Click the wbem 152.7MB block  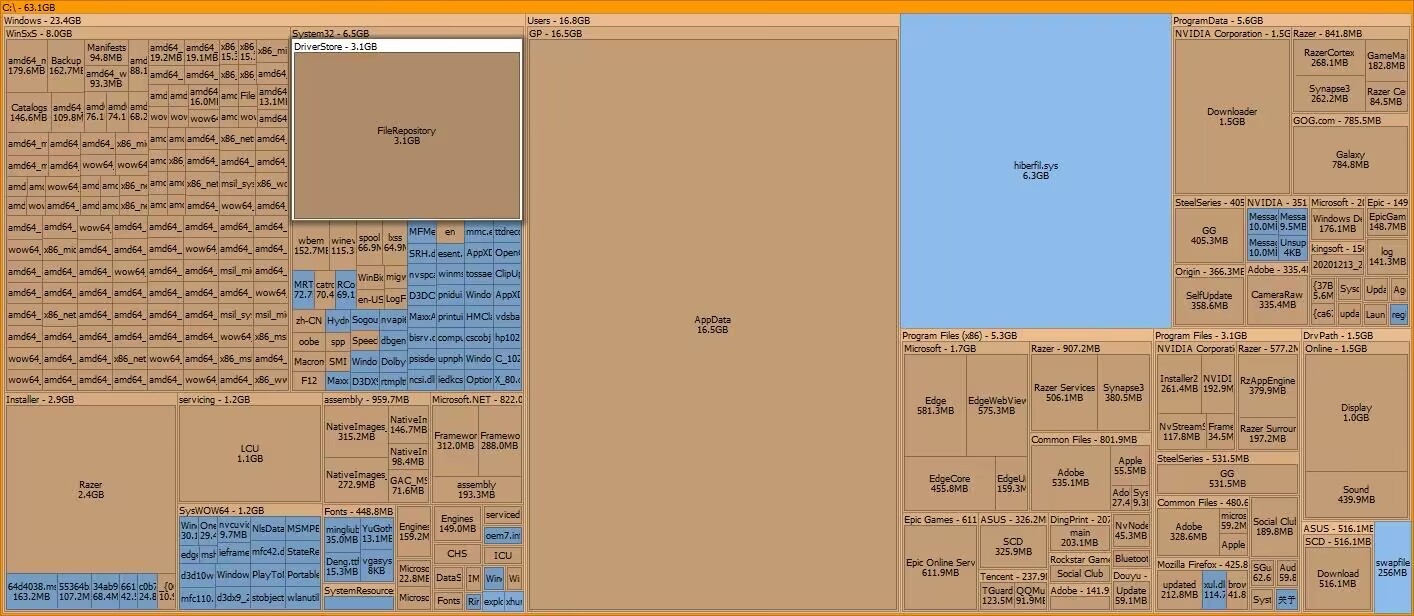pos(311,245)
